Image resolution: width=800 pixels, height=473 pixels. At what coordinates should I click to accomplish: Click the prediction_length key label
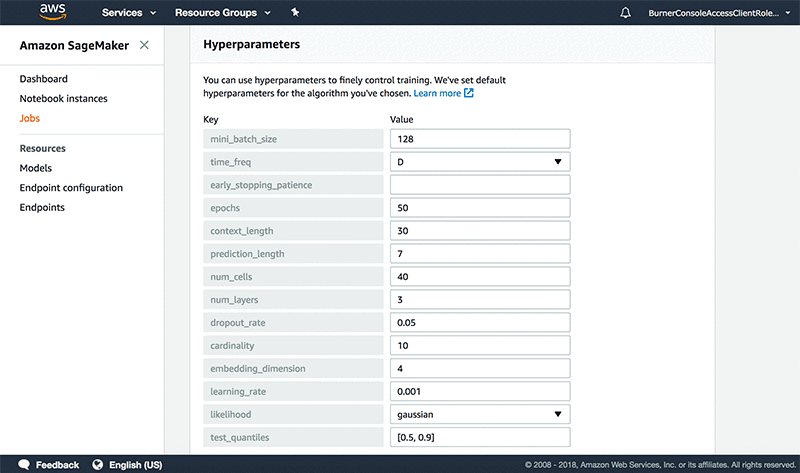293,254
